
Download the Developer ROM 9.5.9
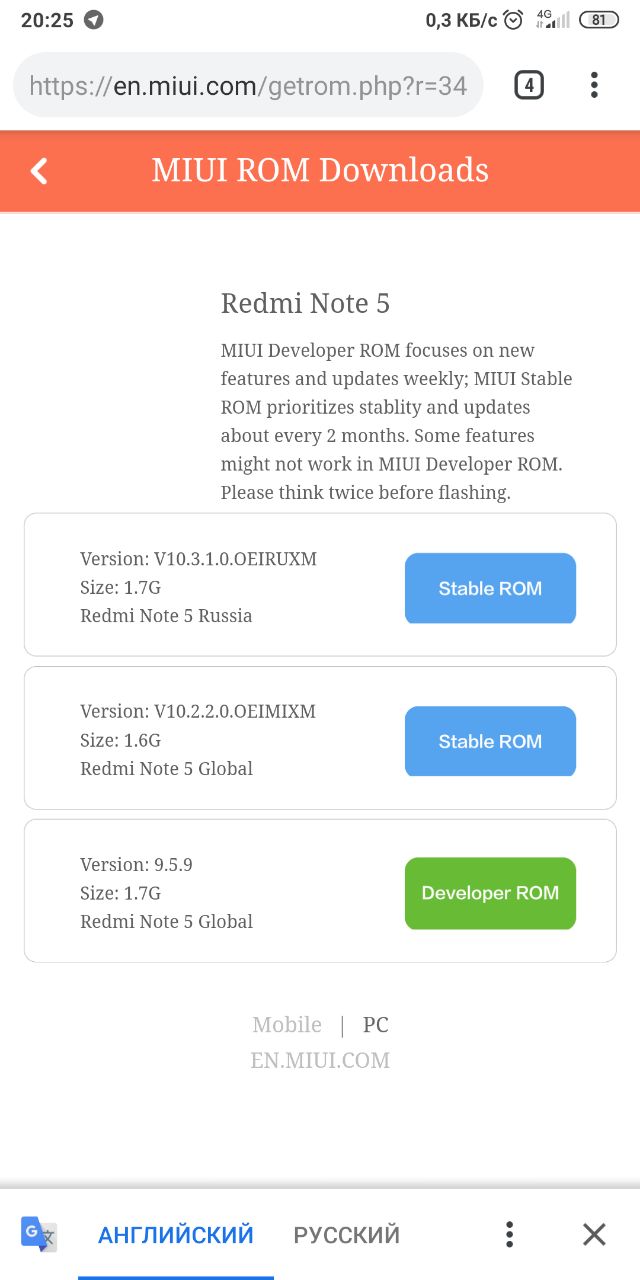[x=490, y=893]
